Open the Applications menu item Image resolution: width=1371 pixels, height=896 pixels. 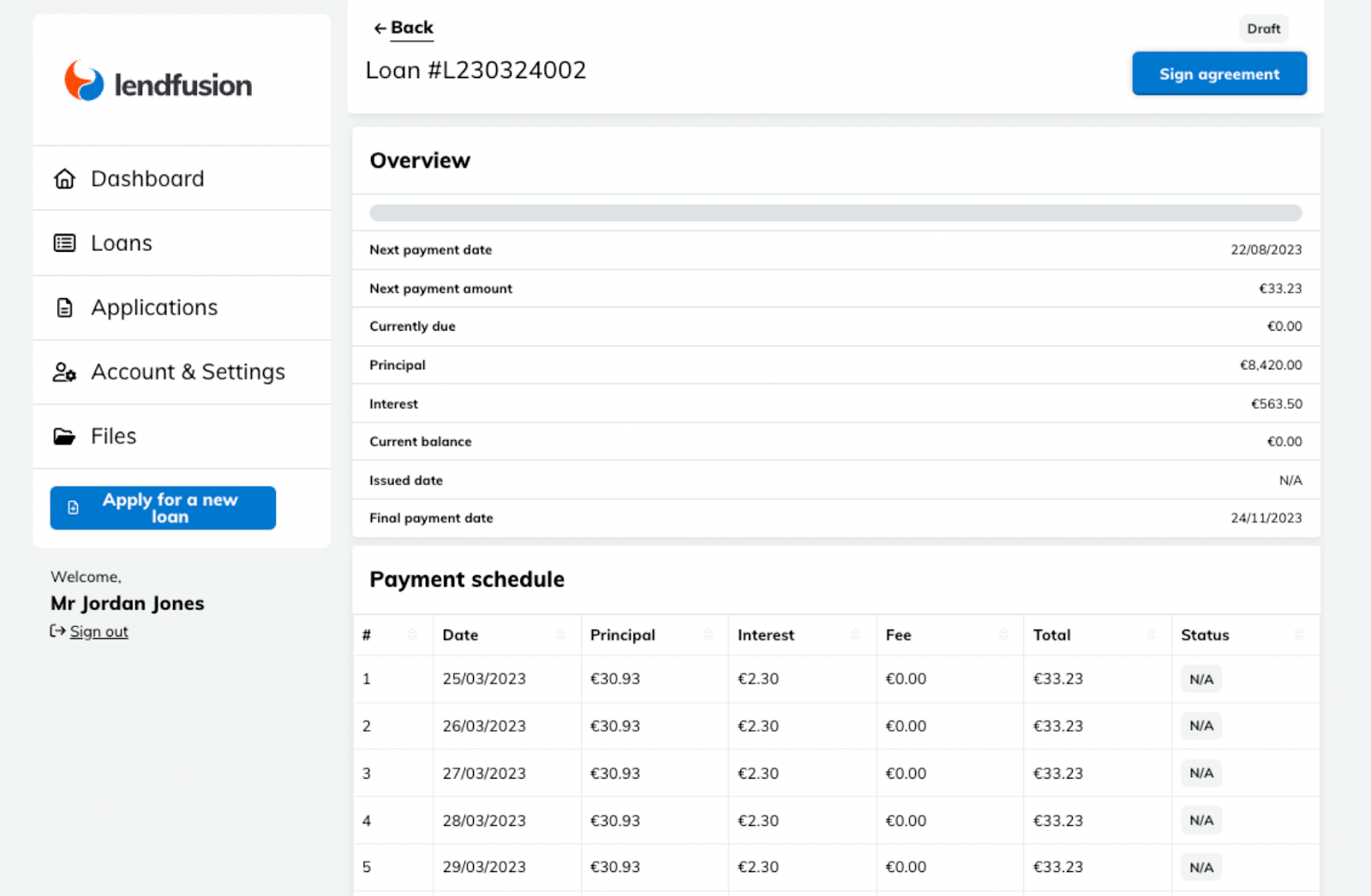(154, 308)
